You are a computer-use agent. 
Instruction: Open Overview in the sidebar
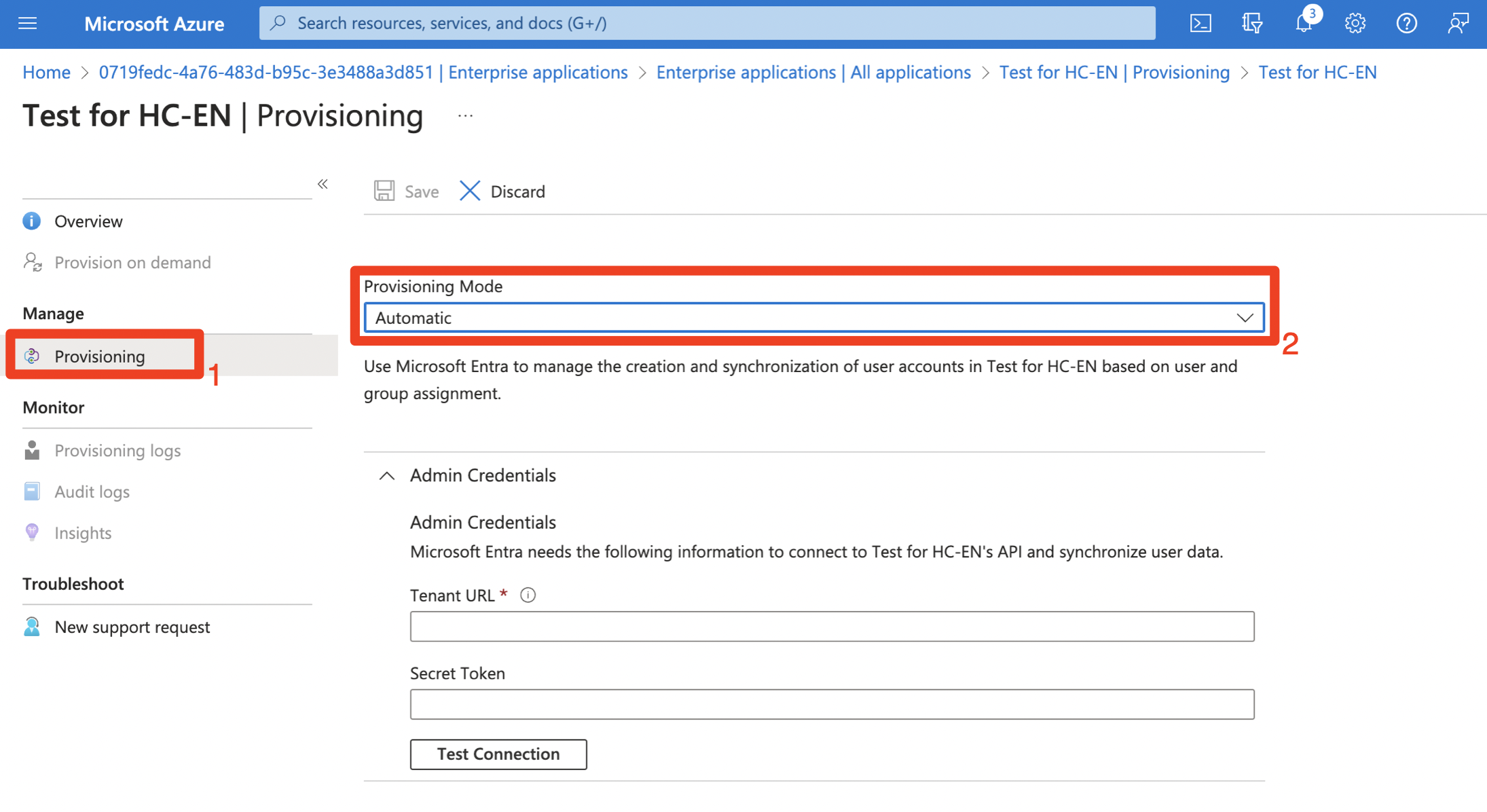click(88, 221)
